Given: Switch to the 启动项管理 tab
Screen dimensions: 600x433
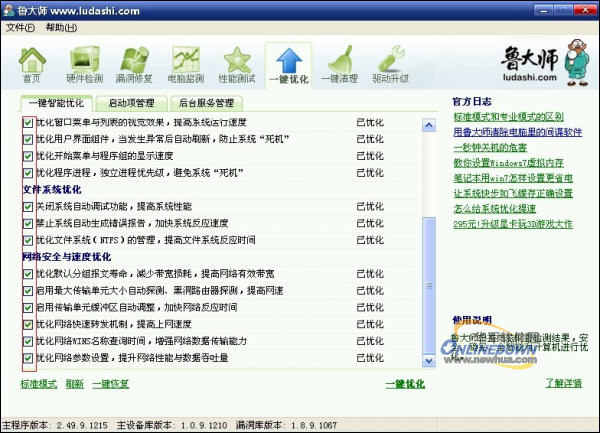Looking at the screenshot, I should [131, 102].
